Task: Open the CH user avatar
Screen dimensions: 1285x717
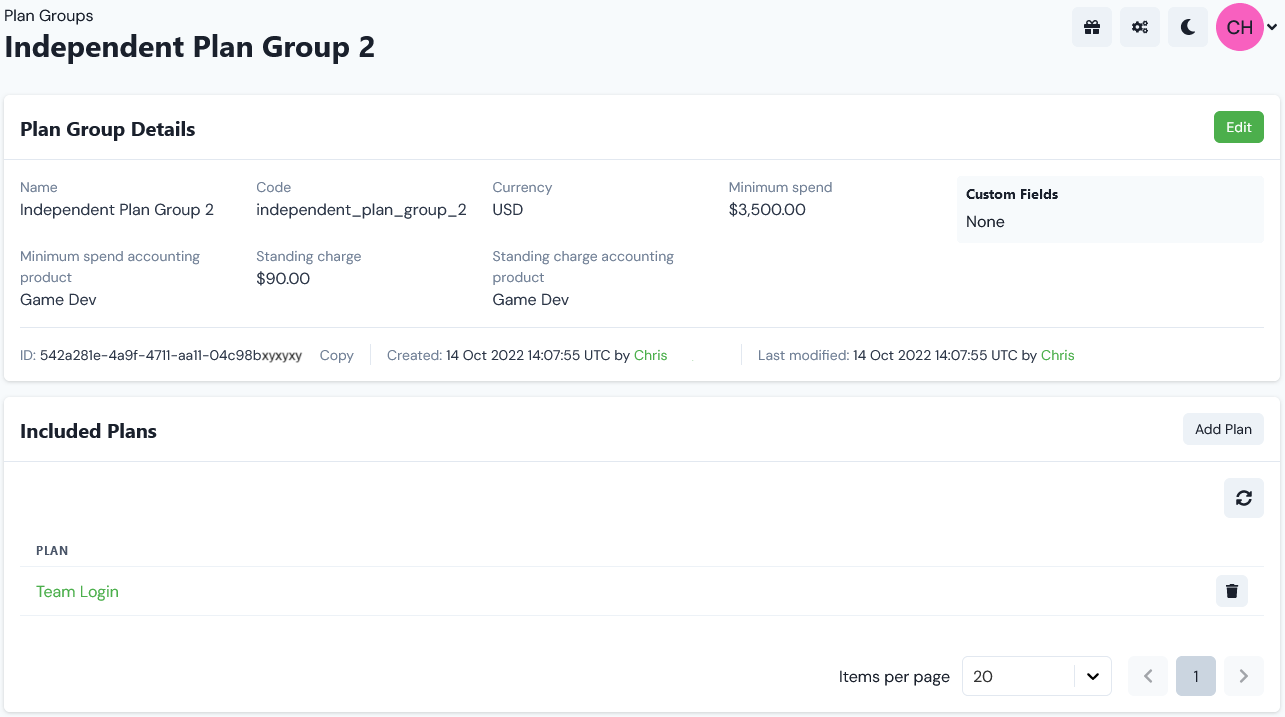Action: (x=1239, y=27)
